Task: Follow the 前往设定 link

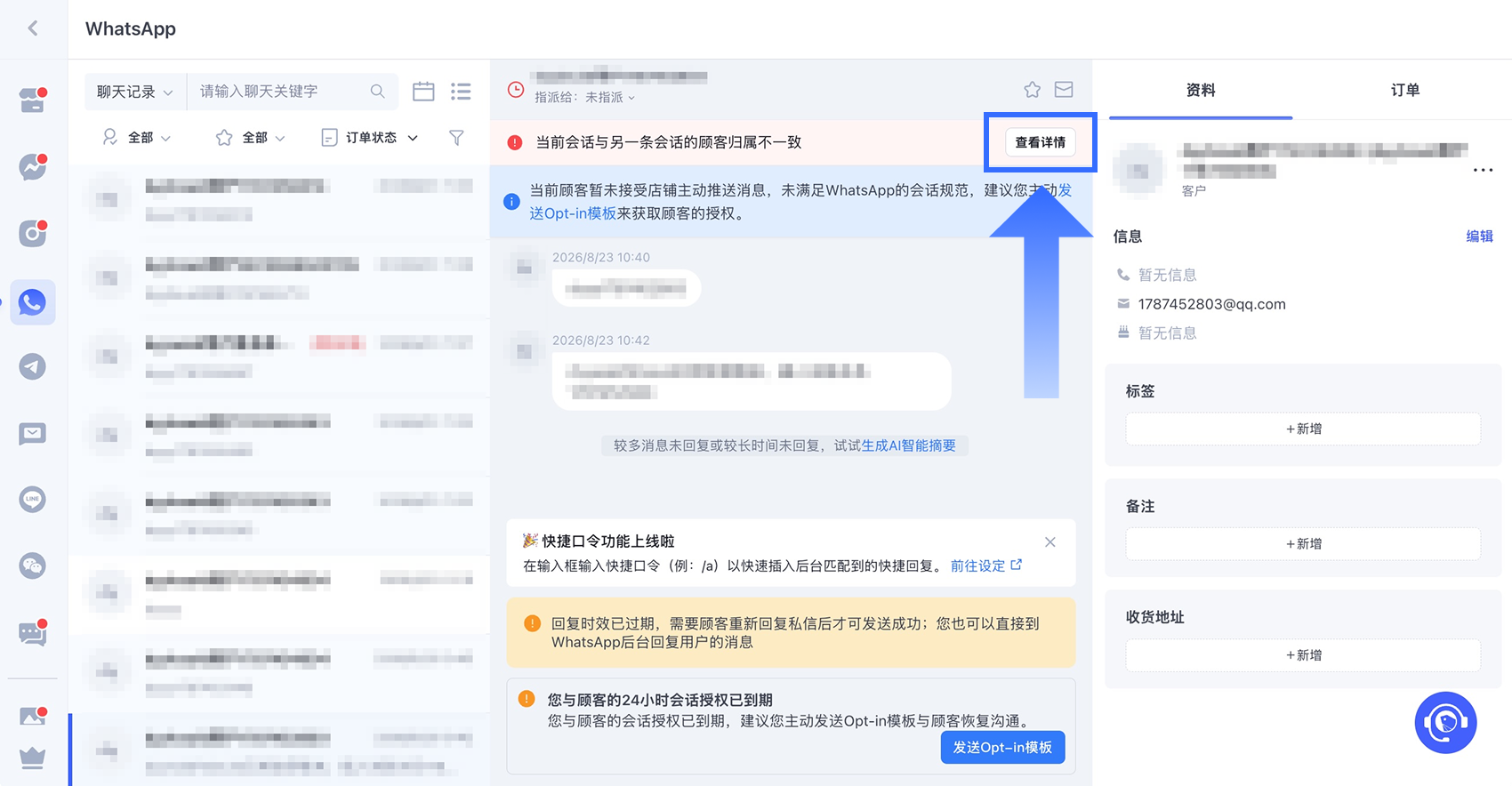Action: (x=985, y=565)
